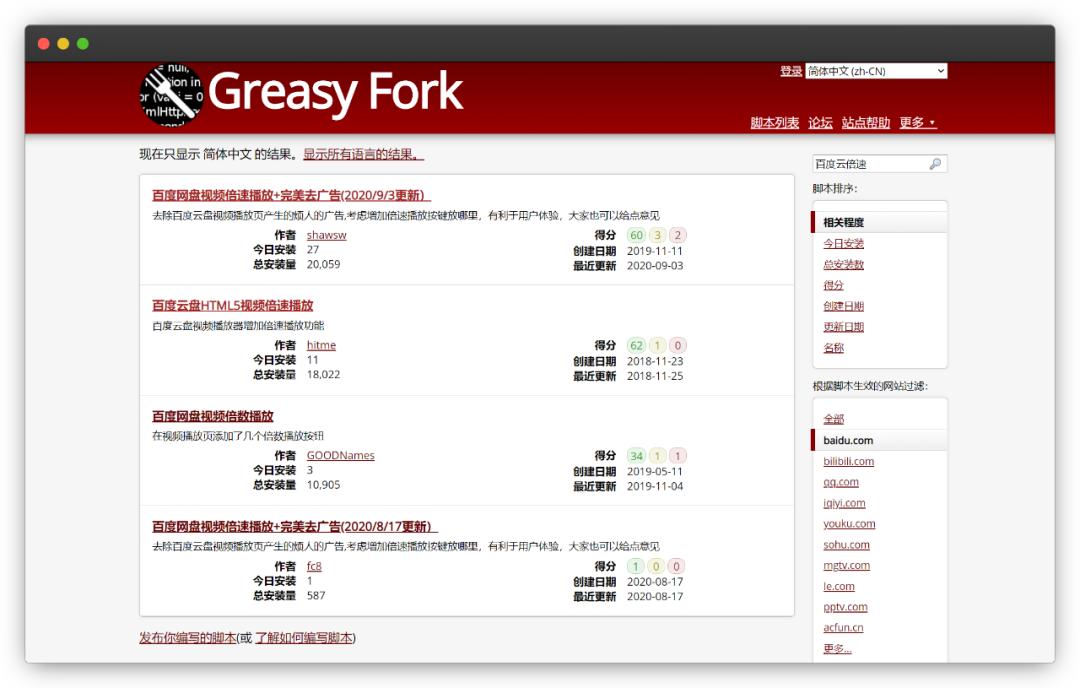Open author shawsw's profile
The image size is (1080, 688).
click(x=326, y=235)
